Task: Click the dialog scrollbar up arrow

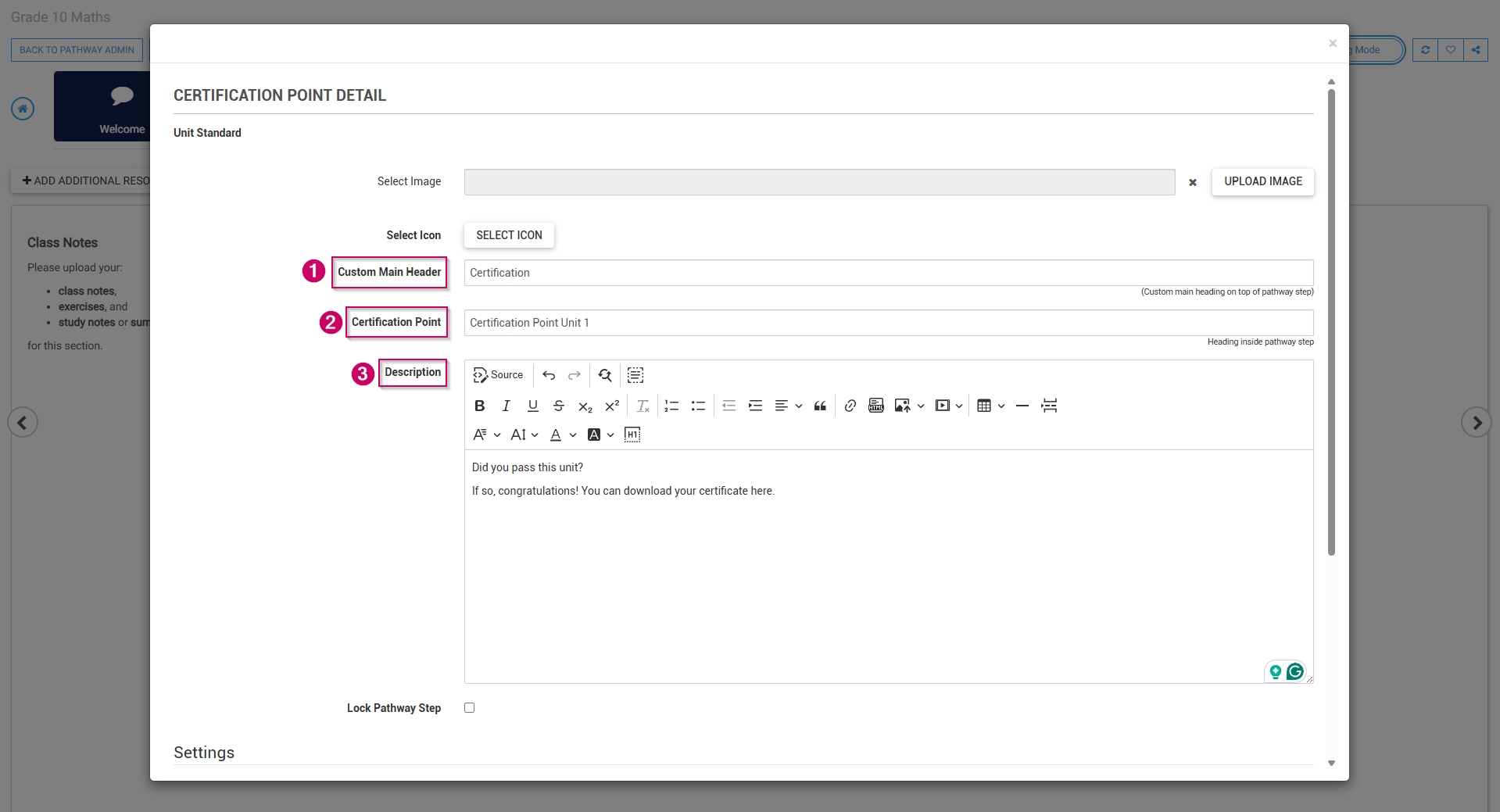Action: 1331,81
